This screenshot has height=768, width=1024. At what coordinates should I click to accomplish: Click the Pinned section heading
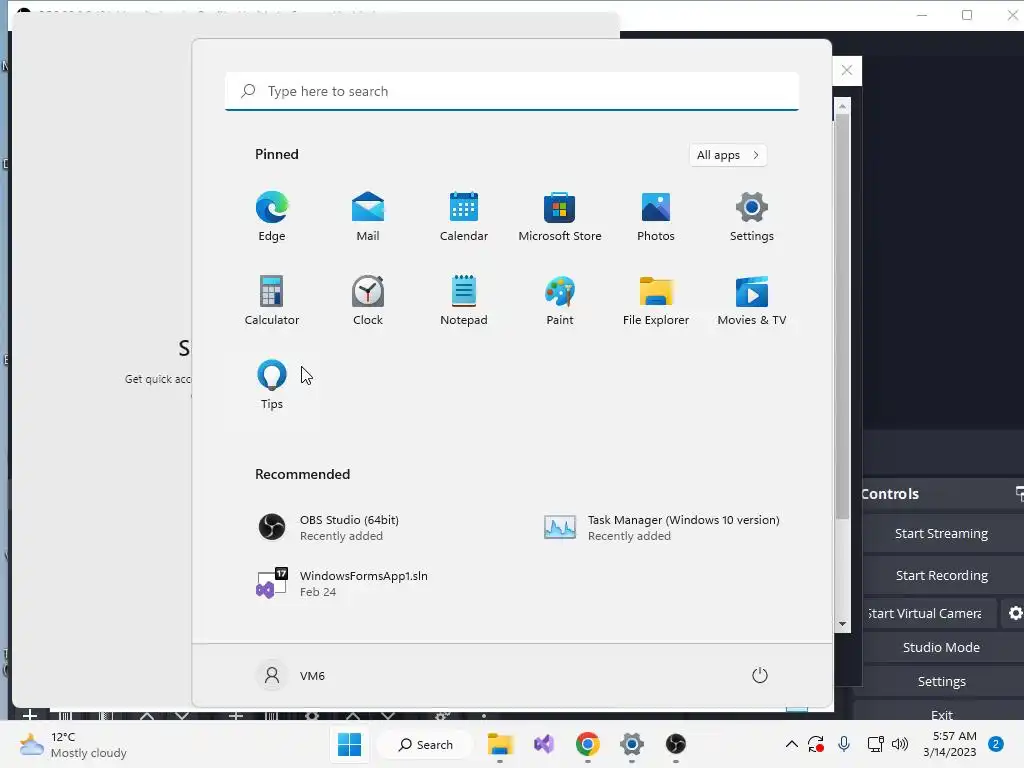point(277,154)
